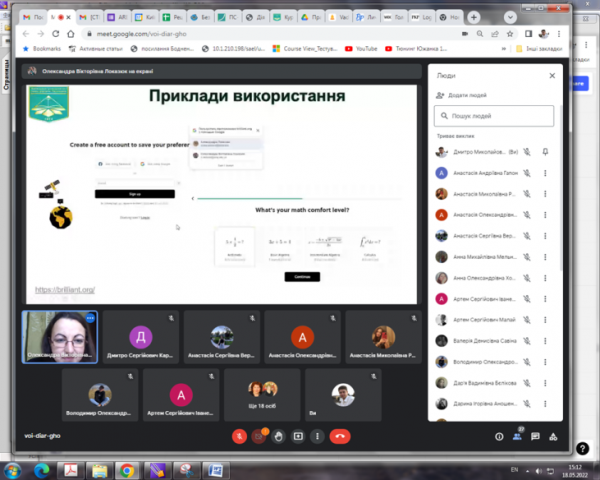Click the present screen icon

click(298, 436)
